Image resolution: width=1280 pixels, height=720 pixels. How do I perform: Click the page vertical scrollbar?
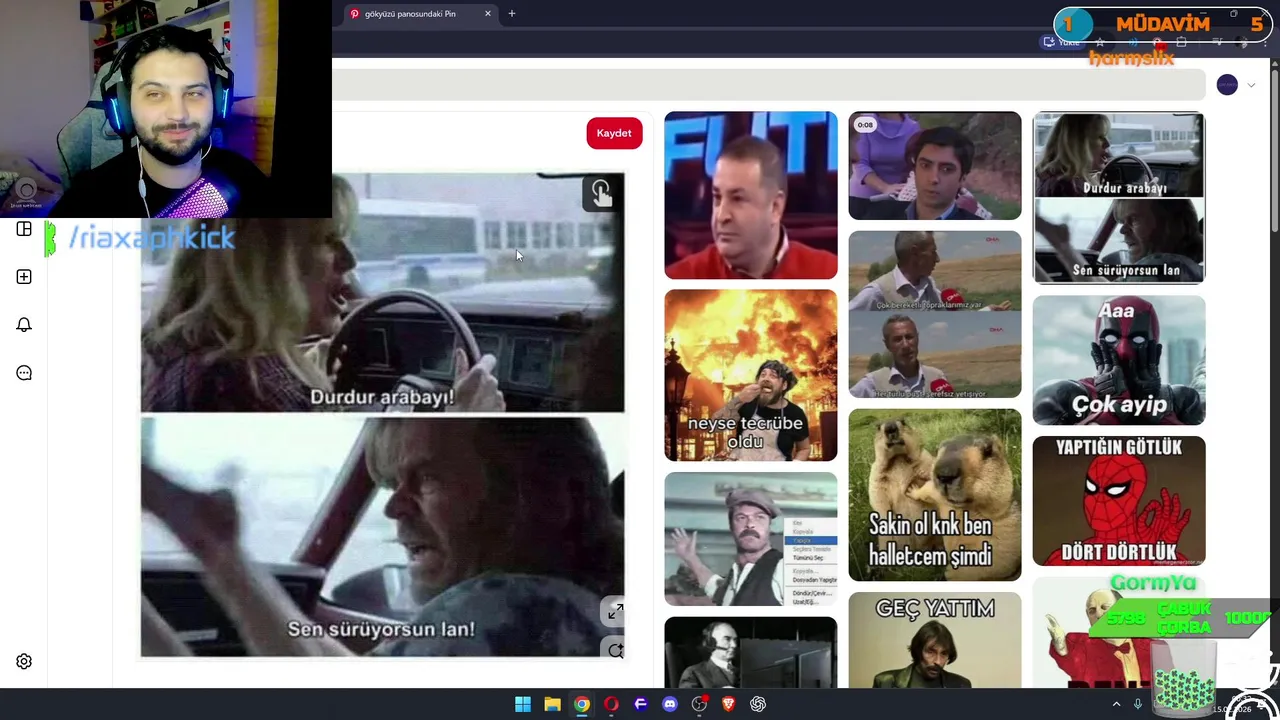click(x=1274, y=150)
